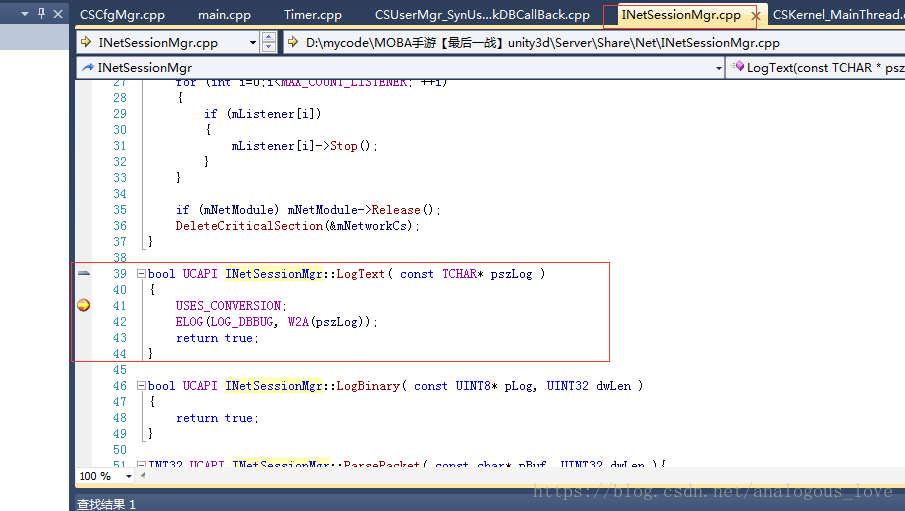Select the INetSessionMgr.cpp tab

(x=681, y=14)
